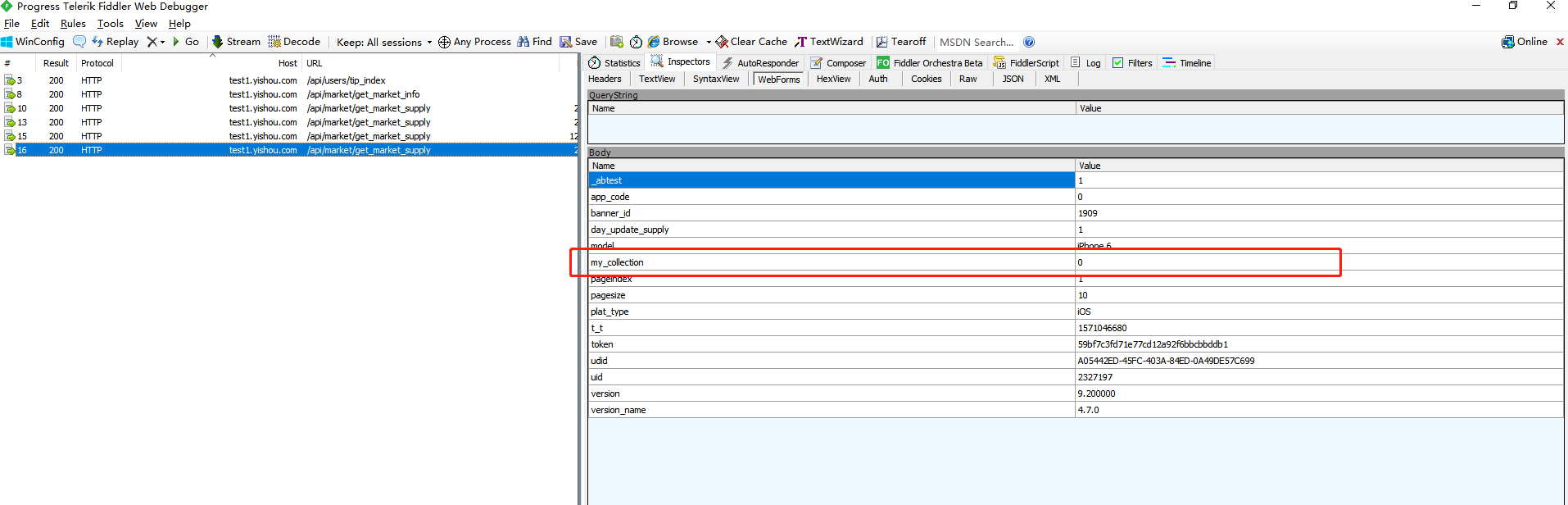Open the View menu
The image size is (1568, 505).
pos(146,24)
